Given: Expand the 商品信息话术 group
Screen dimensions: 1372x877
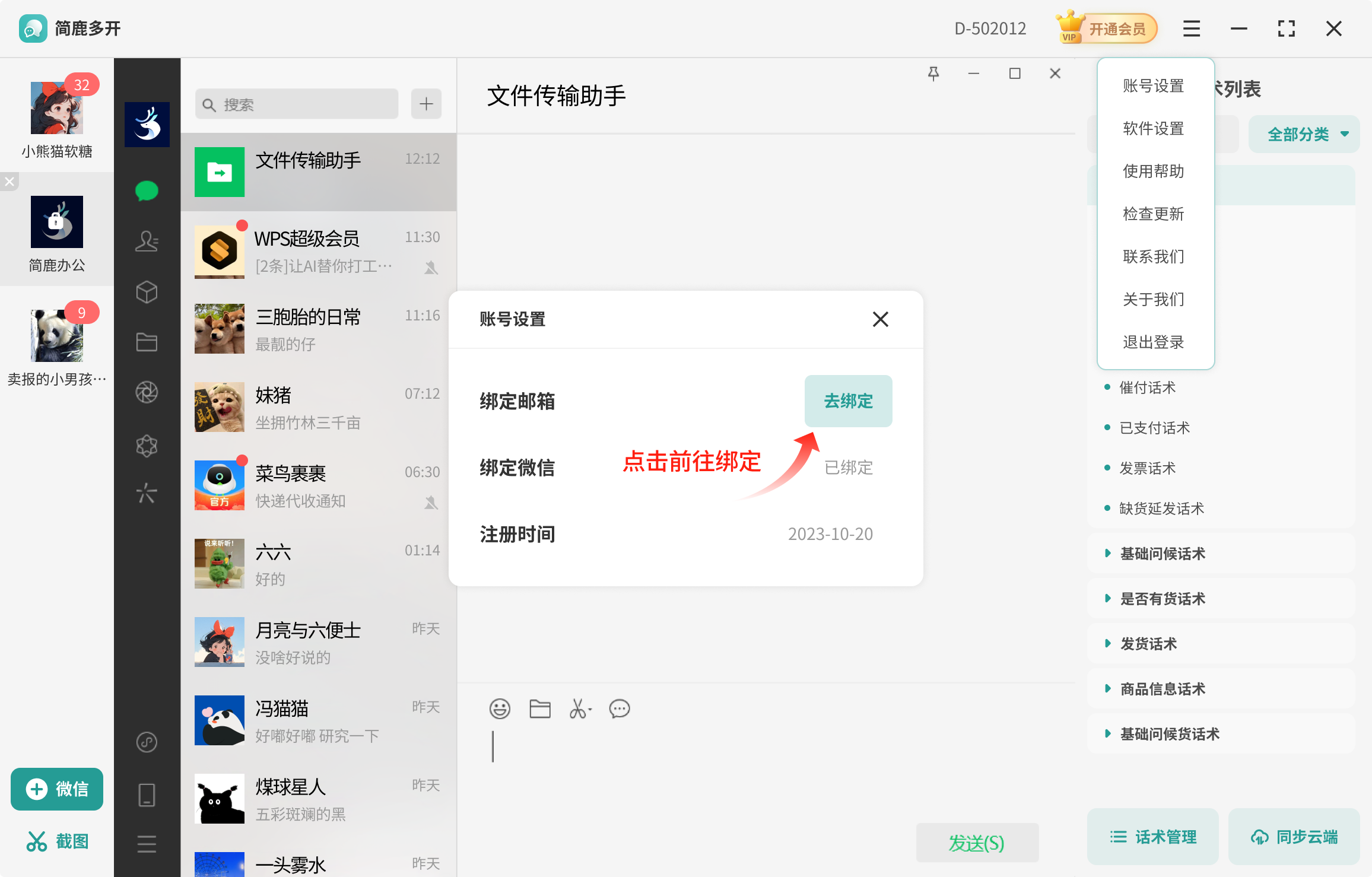Looking at the screenshot, I should [1162, 689].
